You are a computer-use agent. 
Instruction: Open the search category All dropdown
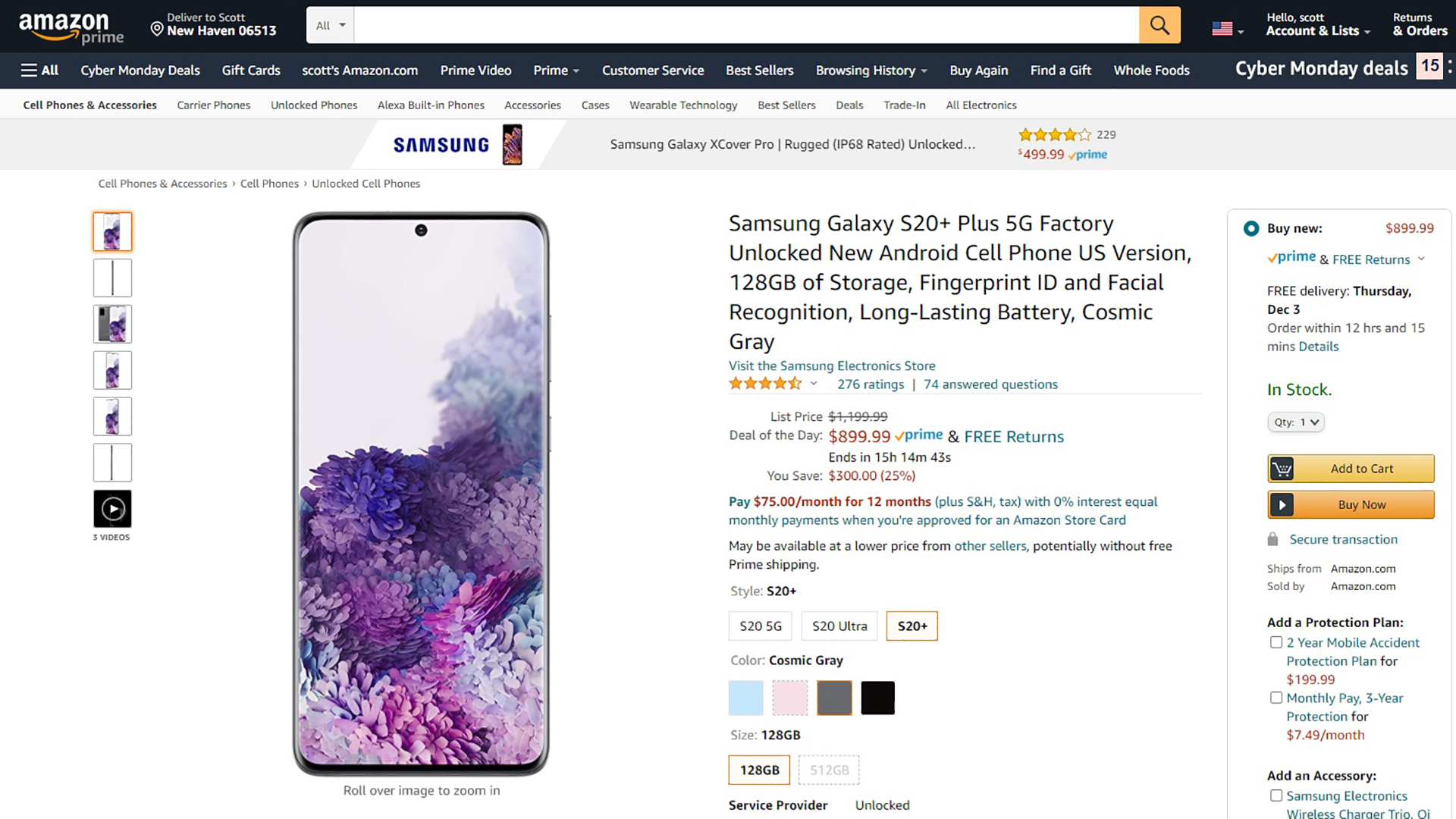(x=331, y=25)
